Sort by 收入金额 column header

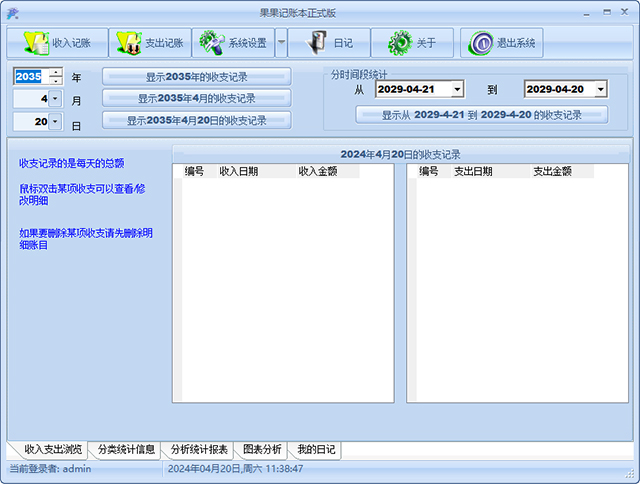click(x=328, y=171)
